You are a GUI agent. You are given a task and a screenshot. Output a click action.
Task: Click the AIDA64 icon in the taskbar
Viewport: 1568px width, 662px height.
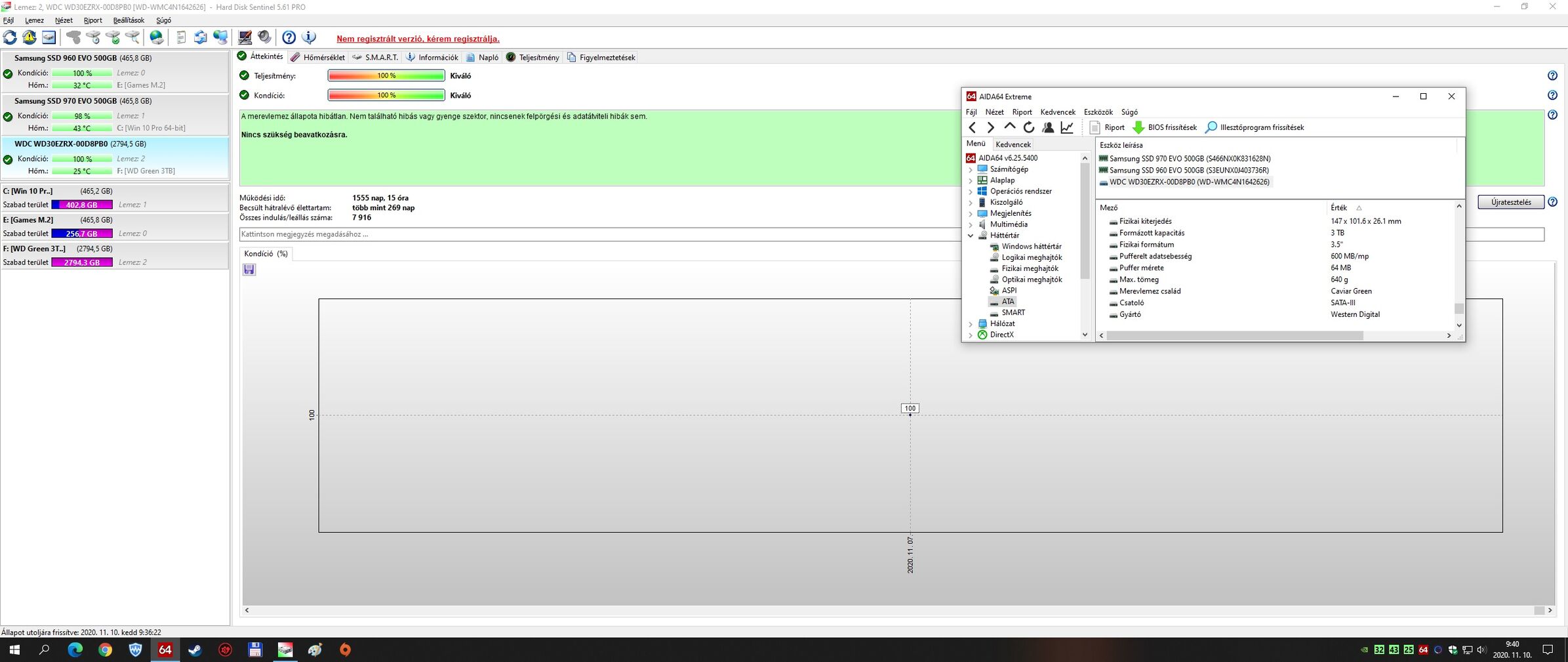point(165,650)
